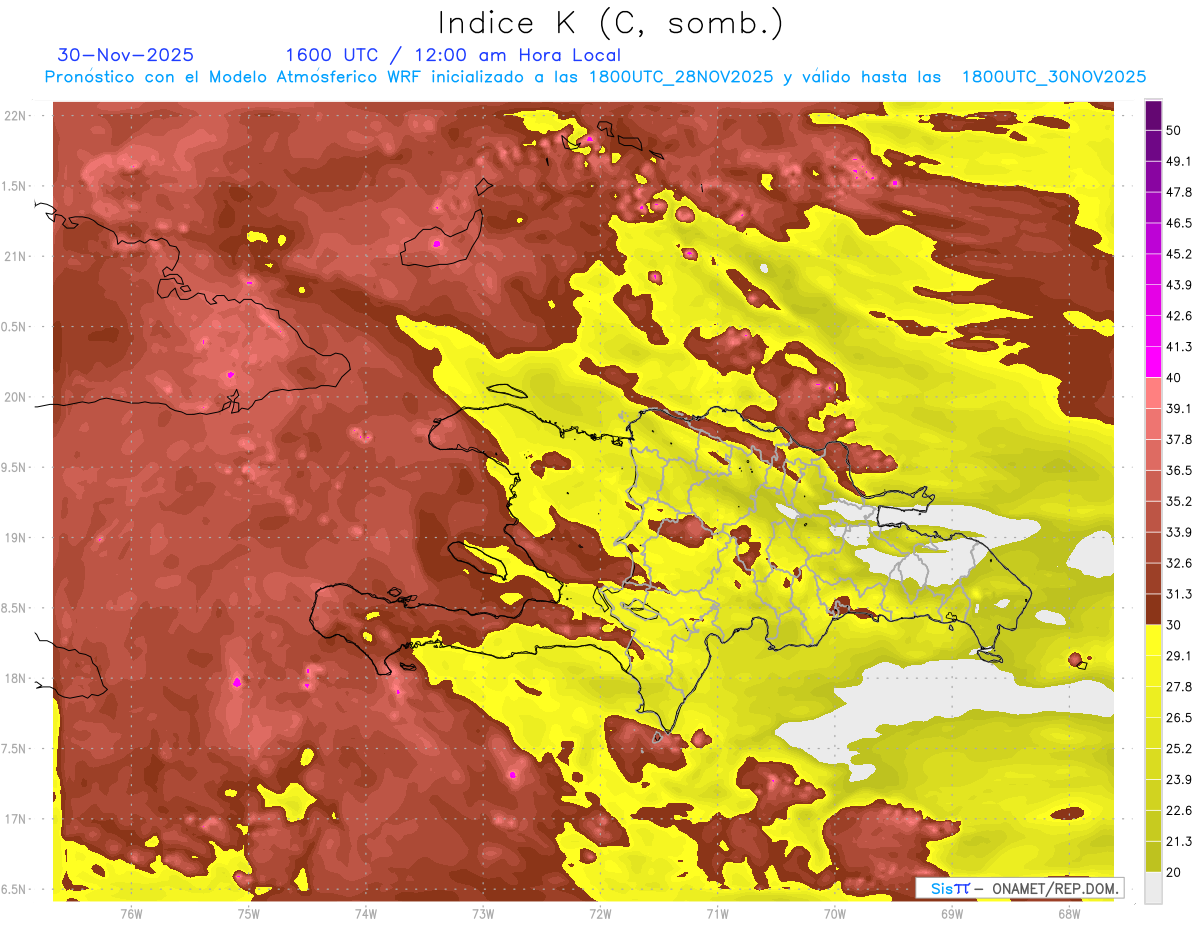Click the magenta swatch between 40 and 41.3

coord(1153,362)
